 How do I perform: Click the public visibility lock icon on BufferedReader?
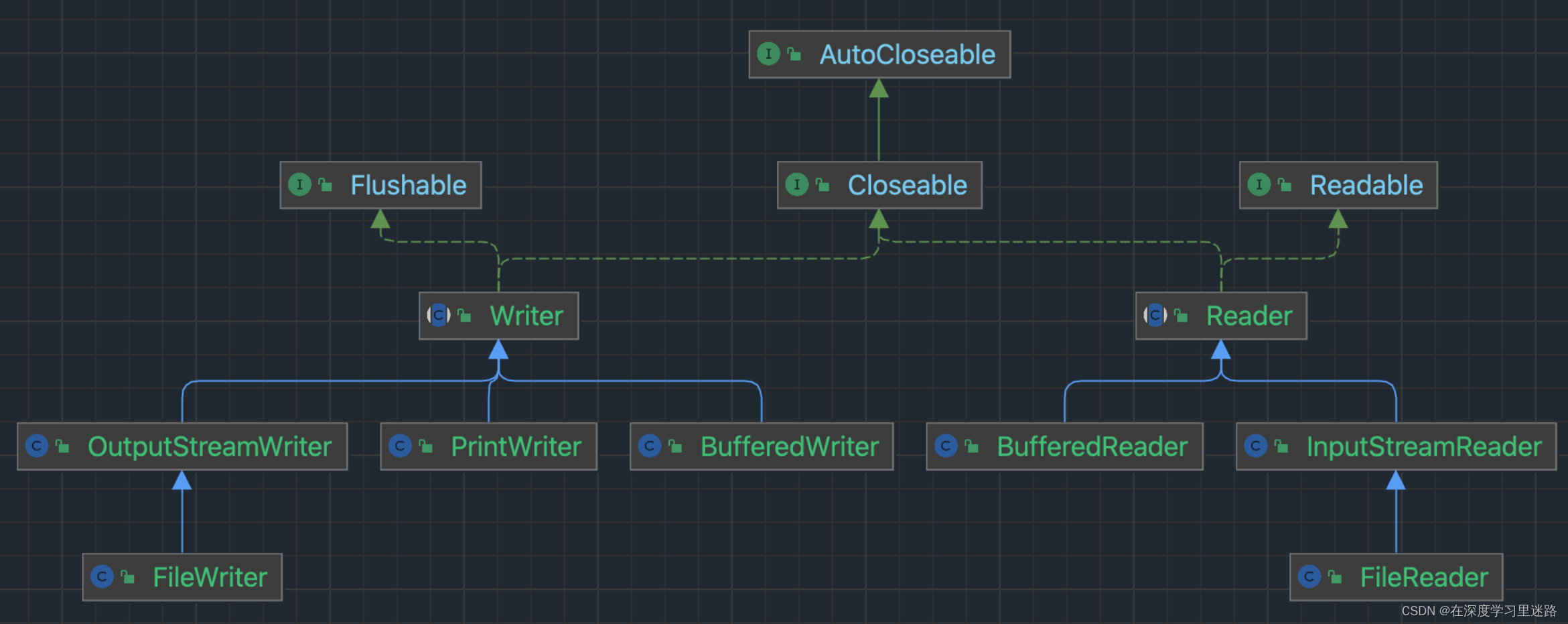972,446
